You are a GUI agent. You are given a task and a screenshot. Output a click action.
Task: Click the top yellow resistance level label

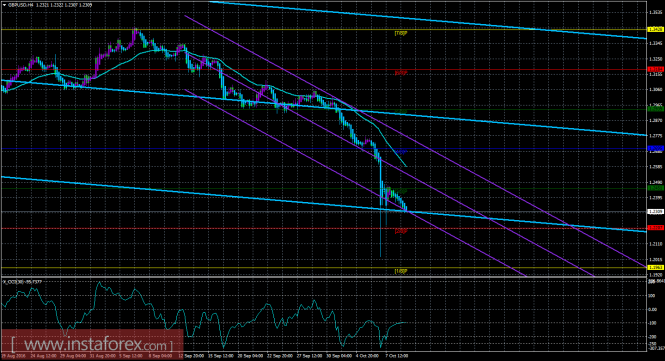401,33
